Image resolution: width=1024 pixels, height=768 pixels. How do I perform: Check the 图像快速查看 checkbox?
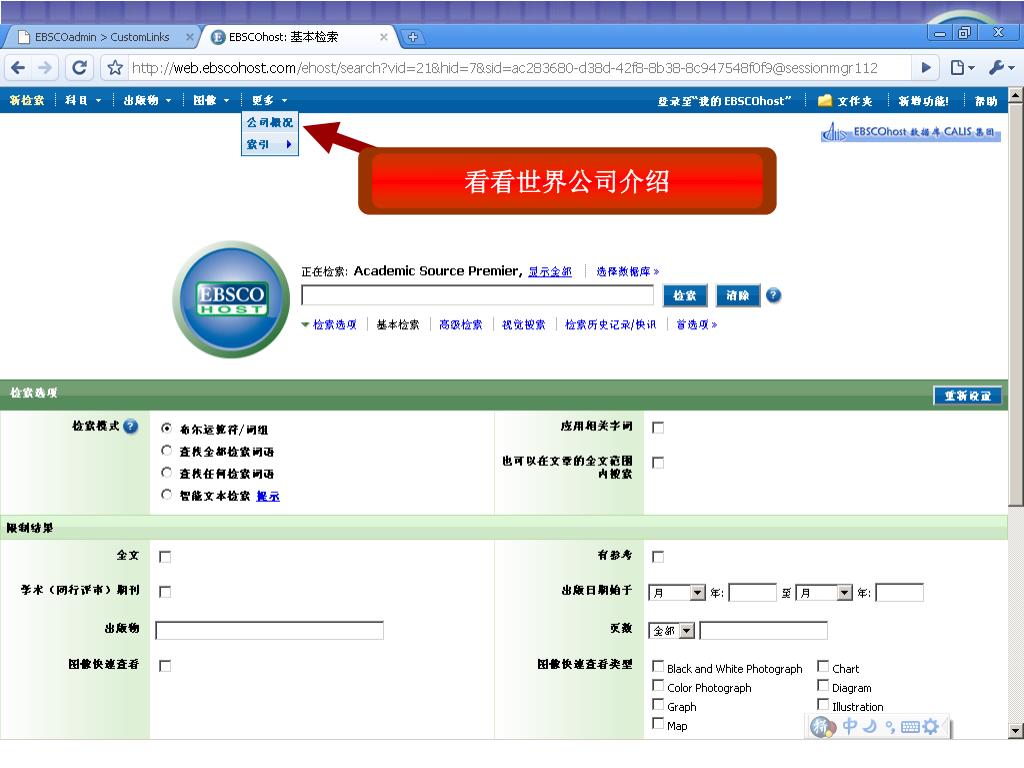pos(165,666)
